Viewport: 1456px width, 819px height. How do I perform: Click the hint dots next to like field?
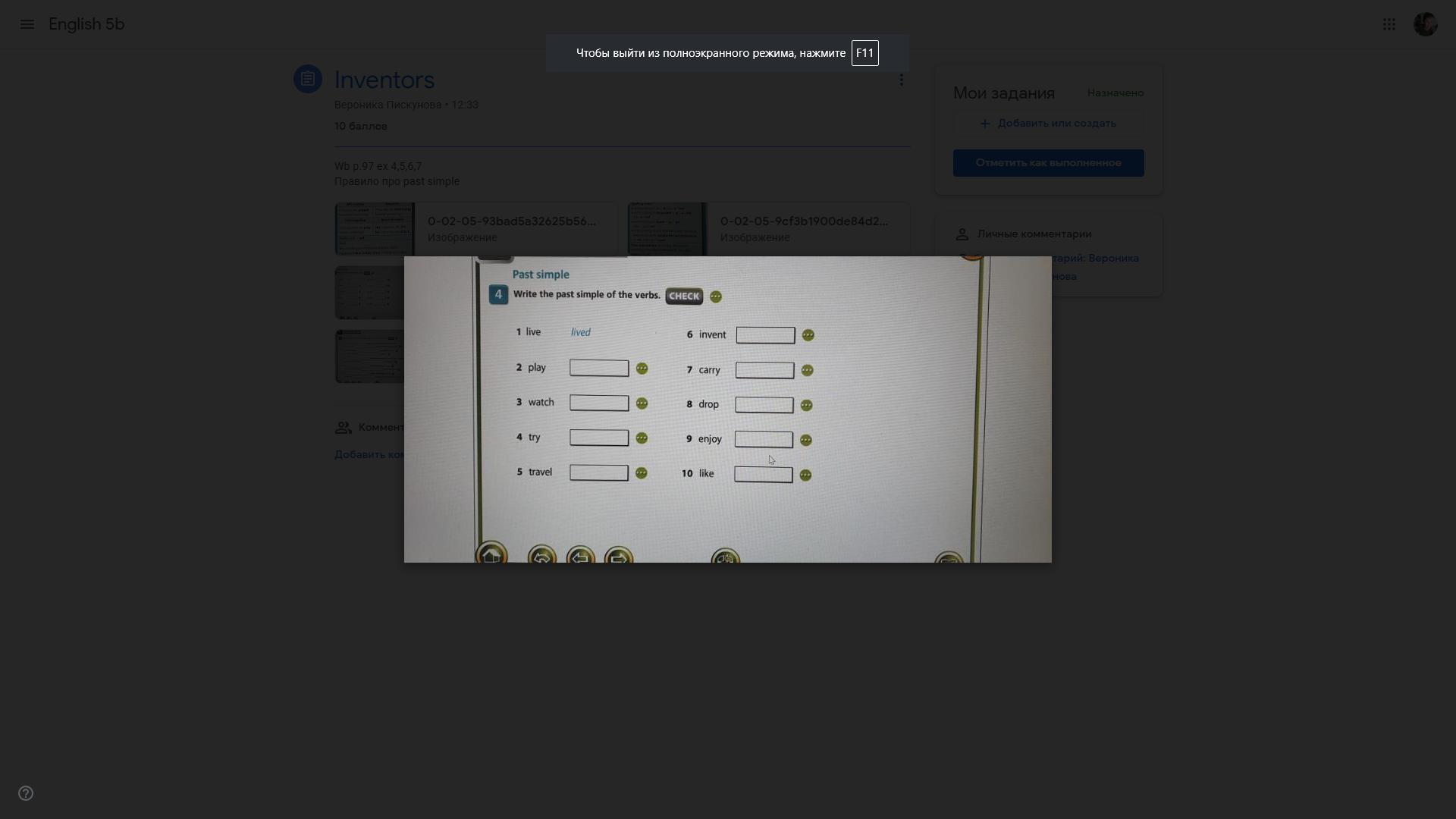(806, 475)
